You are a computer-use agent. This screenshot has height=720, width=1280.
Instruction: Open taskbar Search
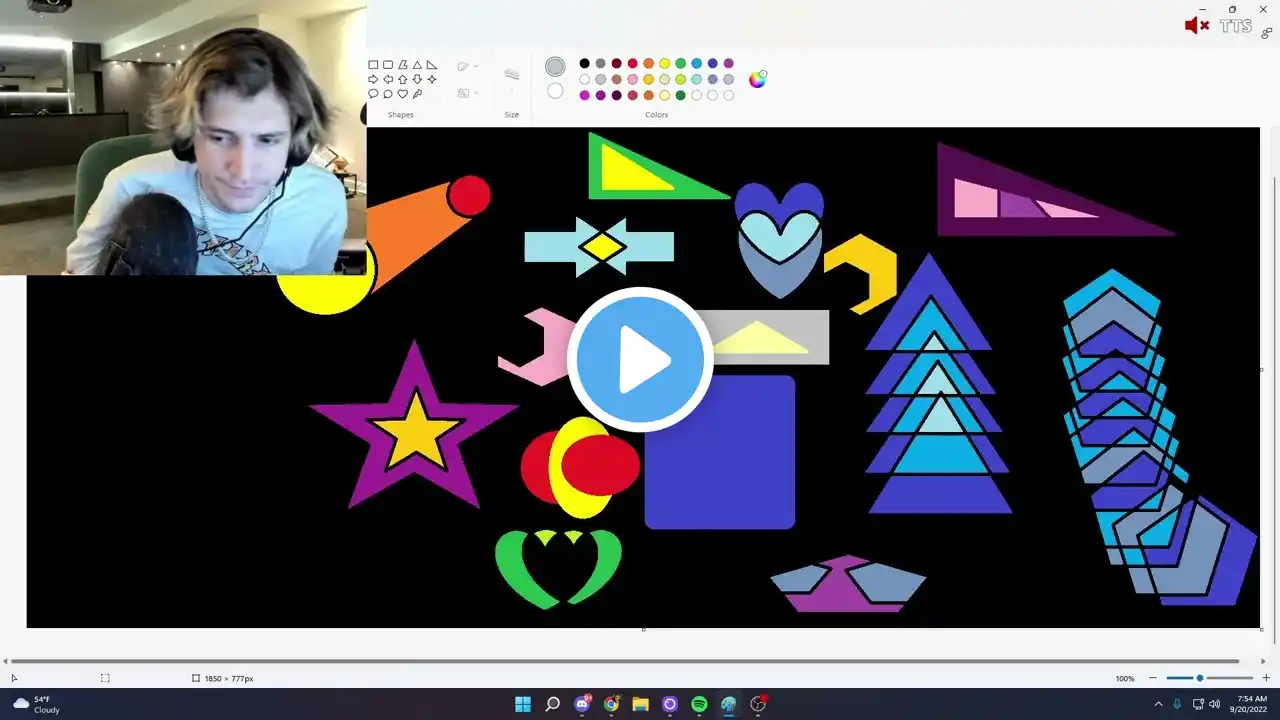552,704
